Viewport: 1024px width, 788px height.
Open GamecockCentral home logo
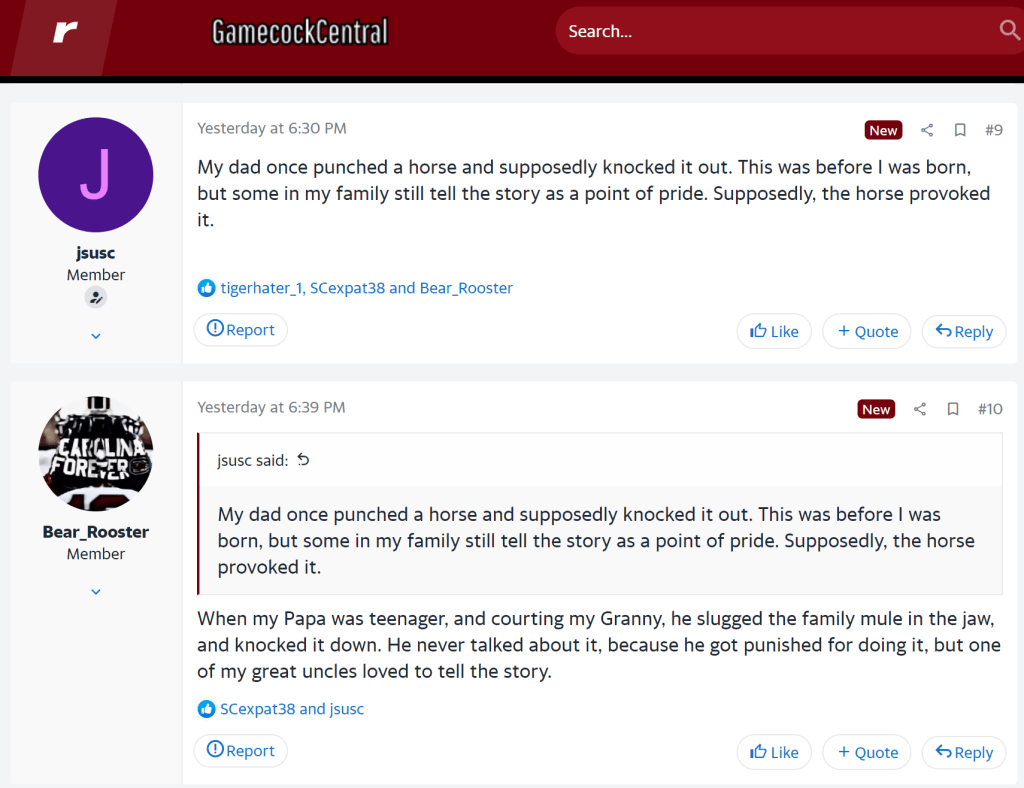pyautogui.click(x=300, y=32)
